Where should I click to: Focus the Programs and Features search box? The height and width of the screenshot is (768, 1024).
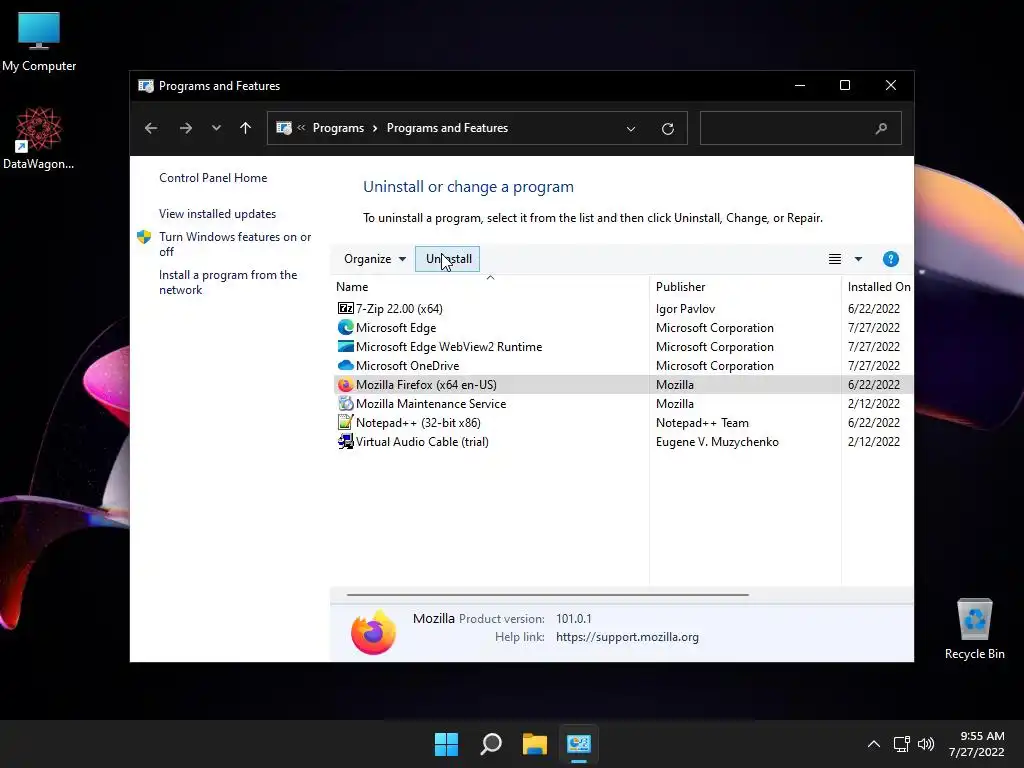coord(801,128)
